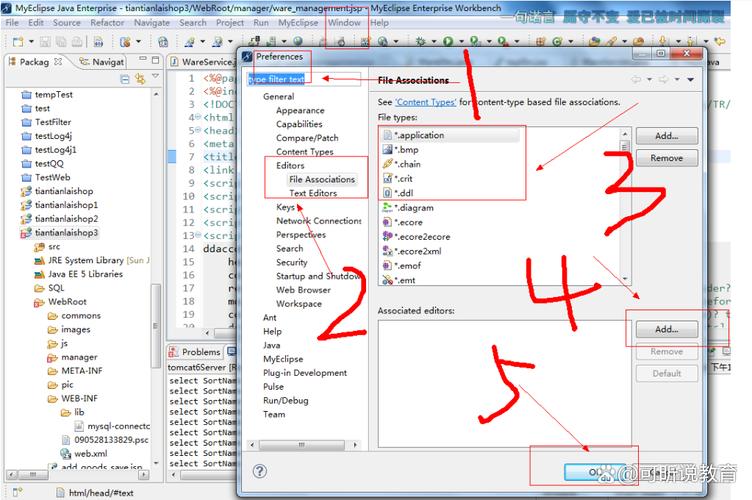Maximize the Package Explorer view
Viewport: 752px width, 500px height.
click(x=155, y=60)
